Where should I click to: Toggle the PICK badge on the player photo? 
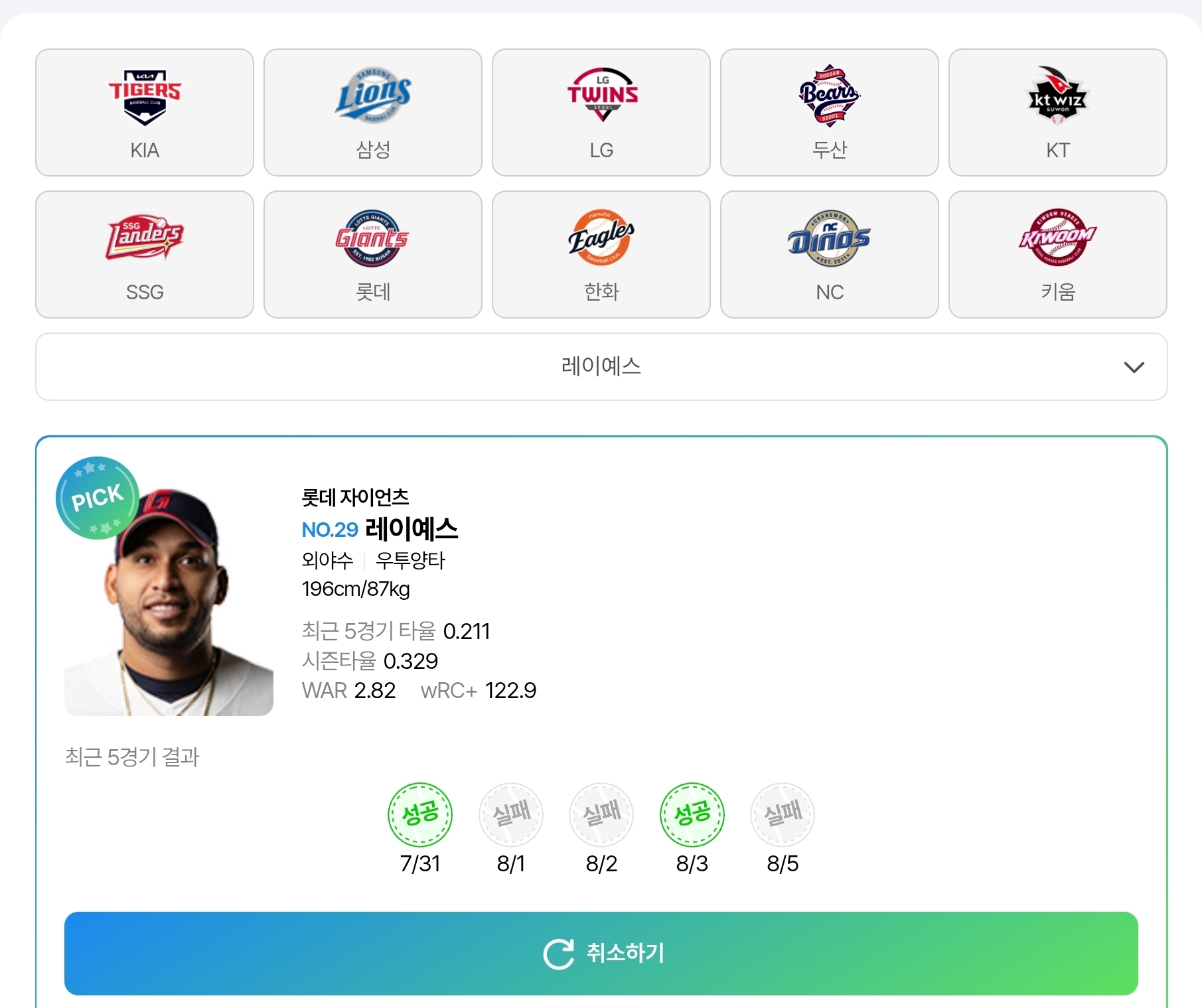[x=98, y=498]
